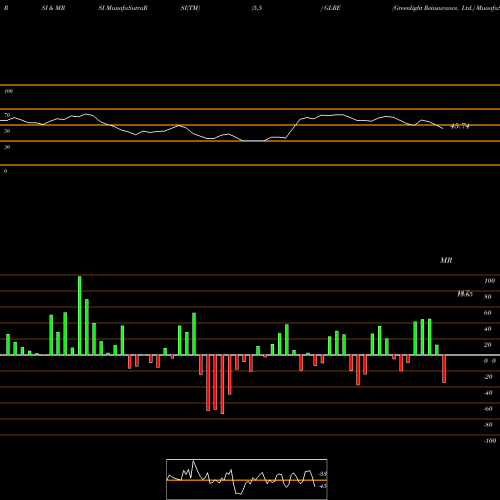This screenshot has height=500, width=500.
Task: Click the MR axis label -20
Action: point(488,377)
